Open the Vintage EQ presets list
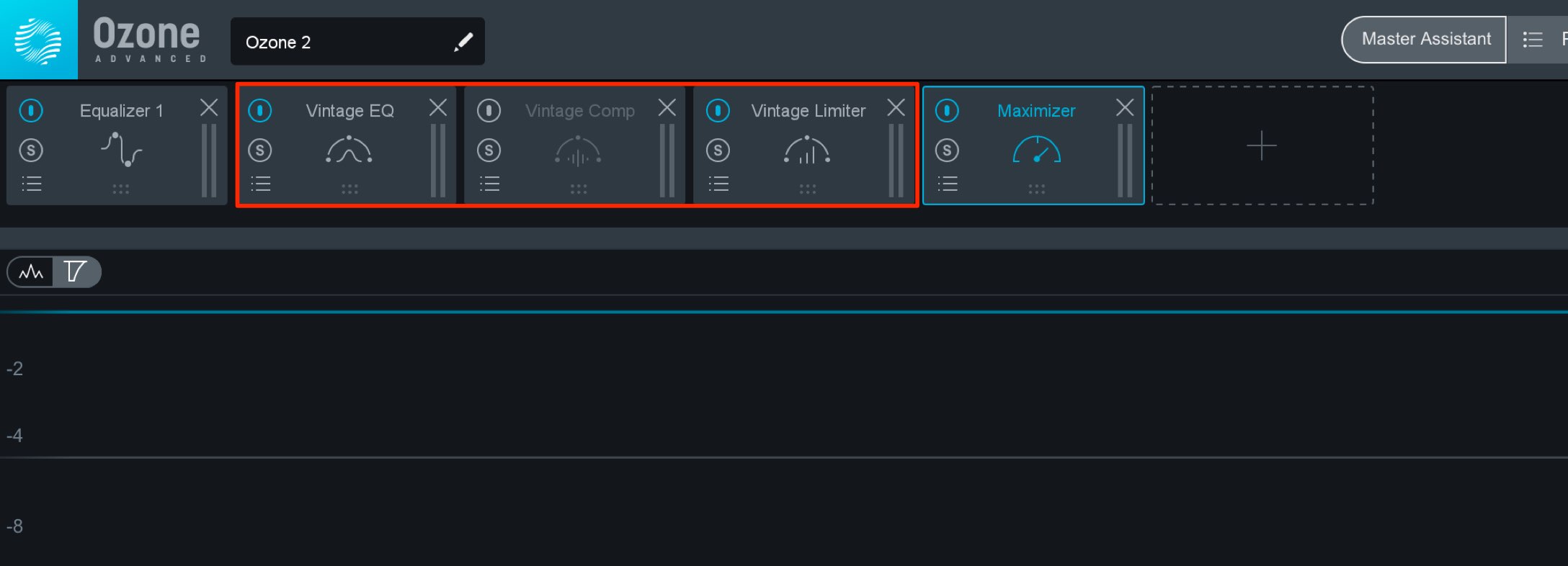 click(261, 184)
